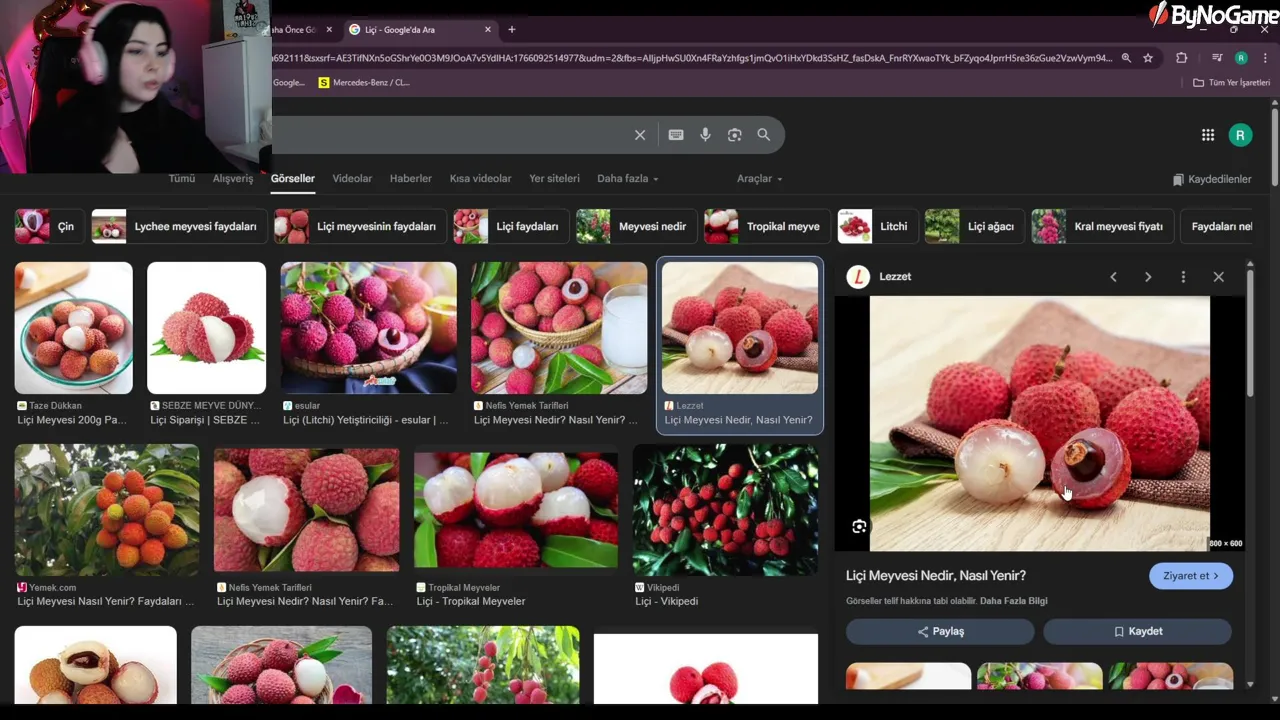Bookmark this page with the star icon
The image size is (1280, 720).
pyautogui.click(x=1148, y=58)
